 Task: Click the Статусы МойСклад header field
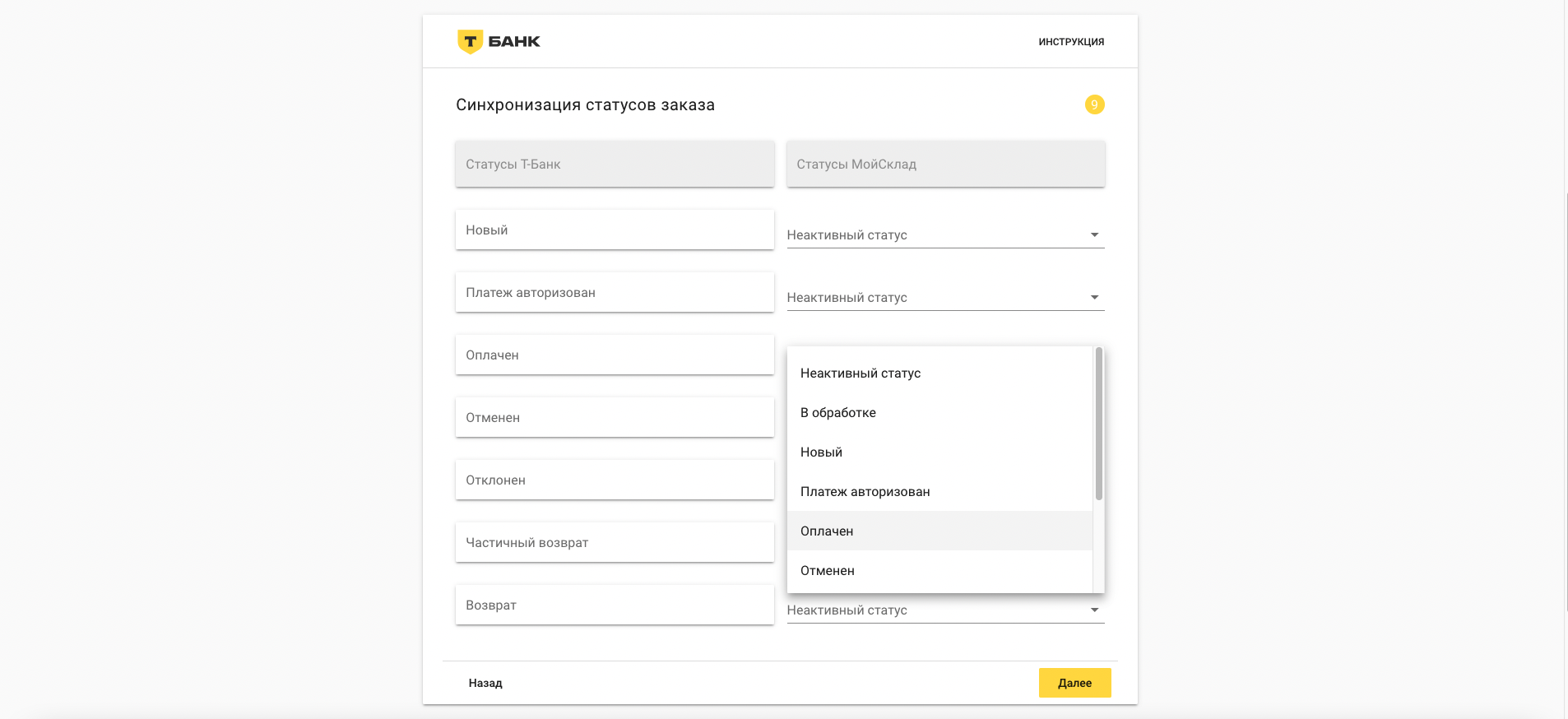pos(945,165)
